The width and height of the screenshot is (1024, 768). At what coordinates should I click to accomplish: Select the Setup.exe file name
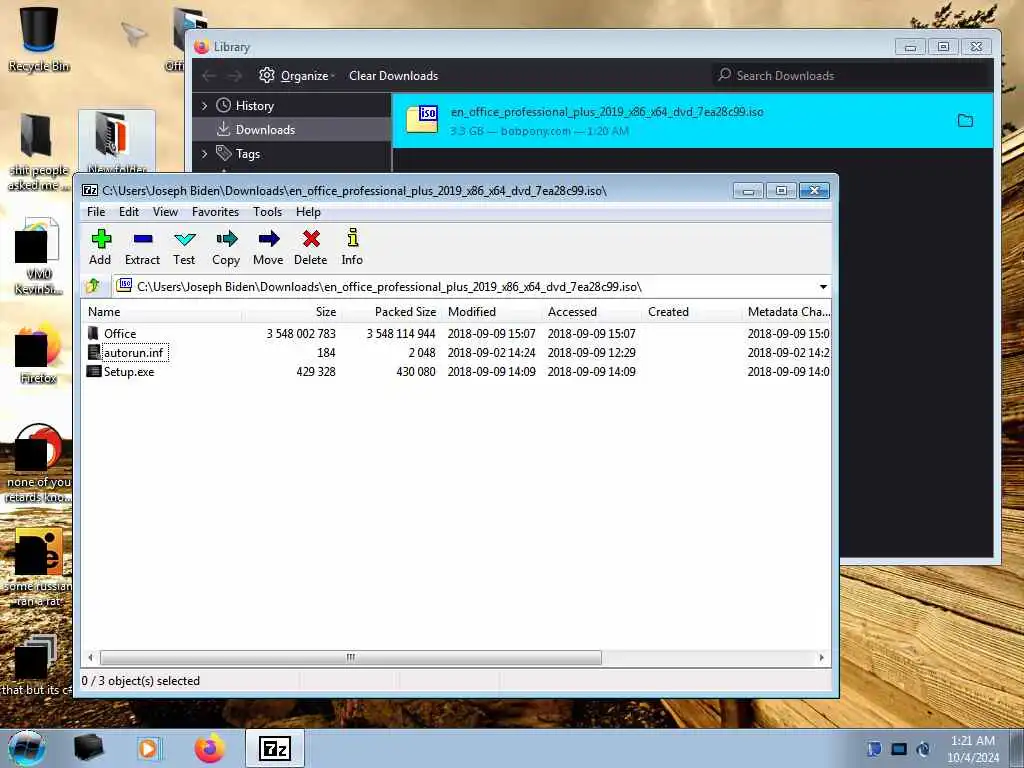(129, 372)
